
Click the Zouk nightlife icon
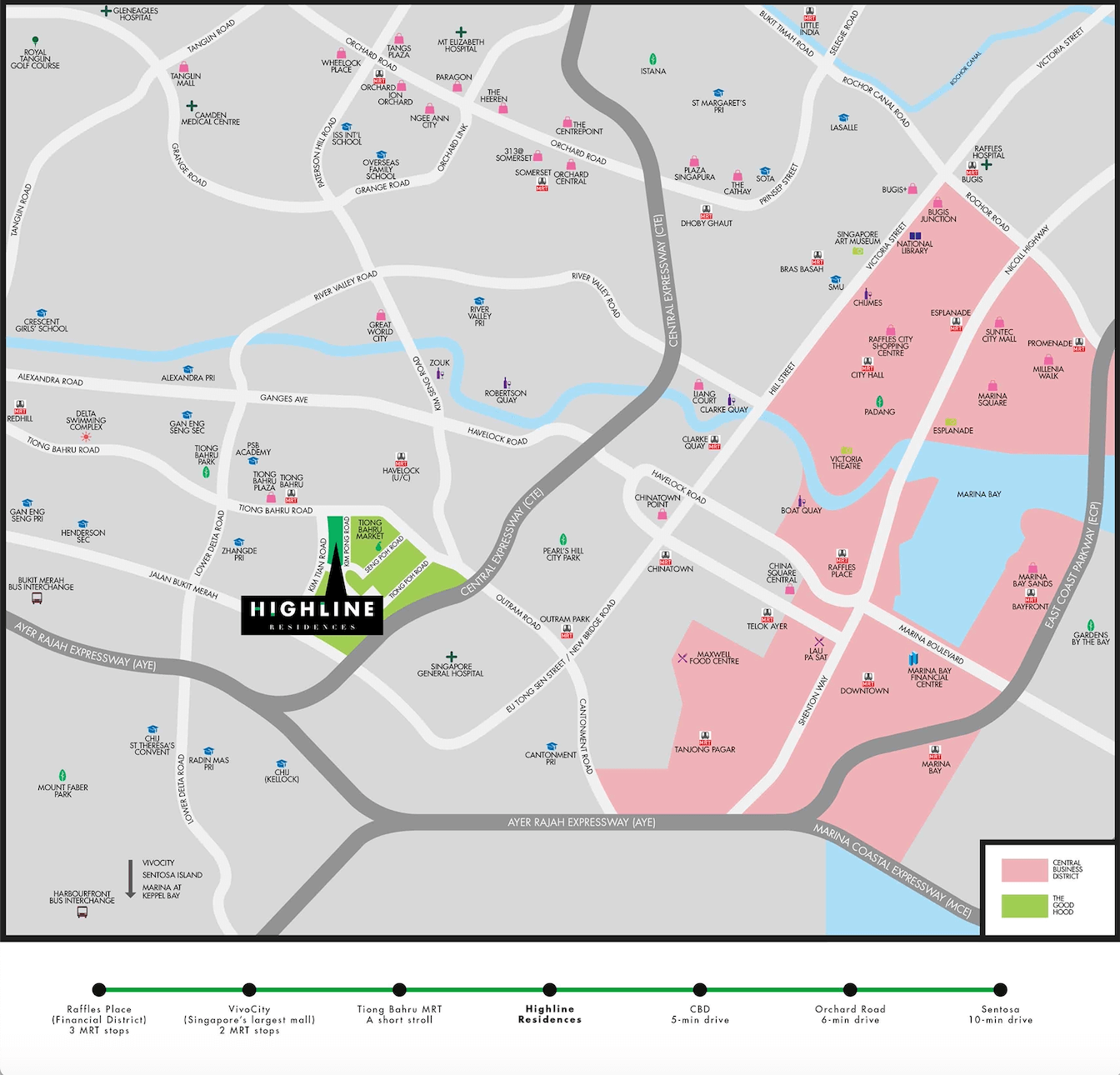pyautogui.click(x=439, y=373)
